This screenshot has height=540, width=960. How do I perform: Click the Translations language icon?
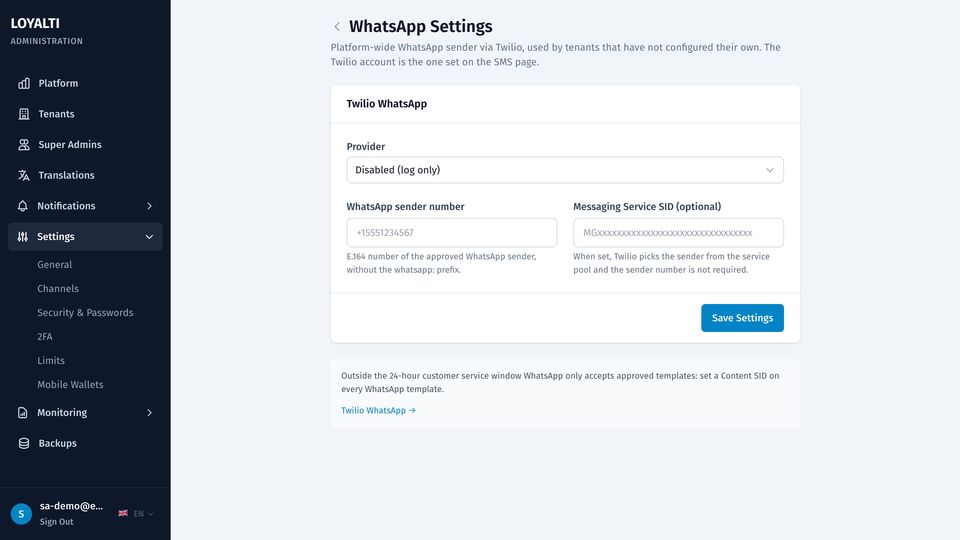point(24,175)
